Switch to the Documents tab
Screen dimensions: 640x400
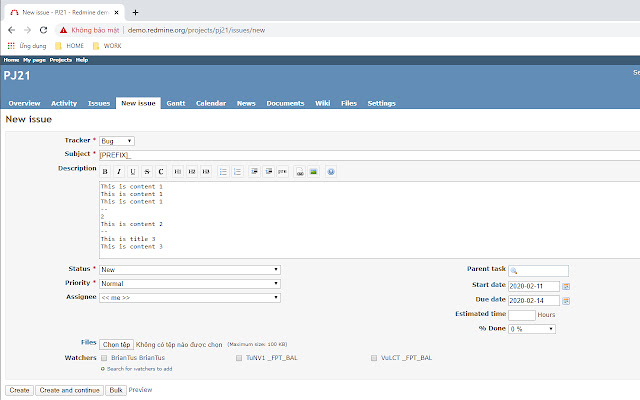click(285, 103)
